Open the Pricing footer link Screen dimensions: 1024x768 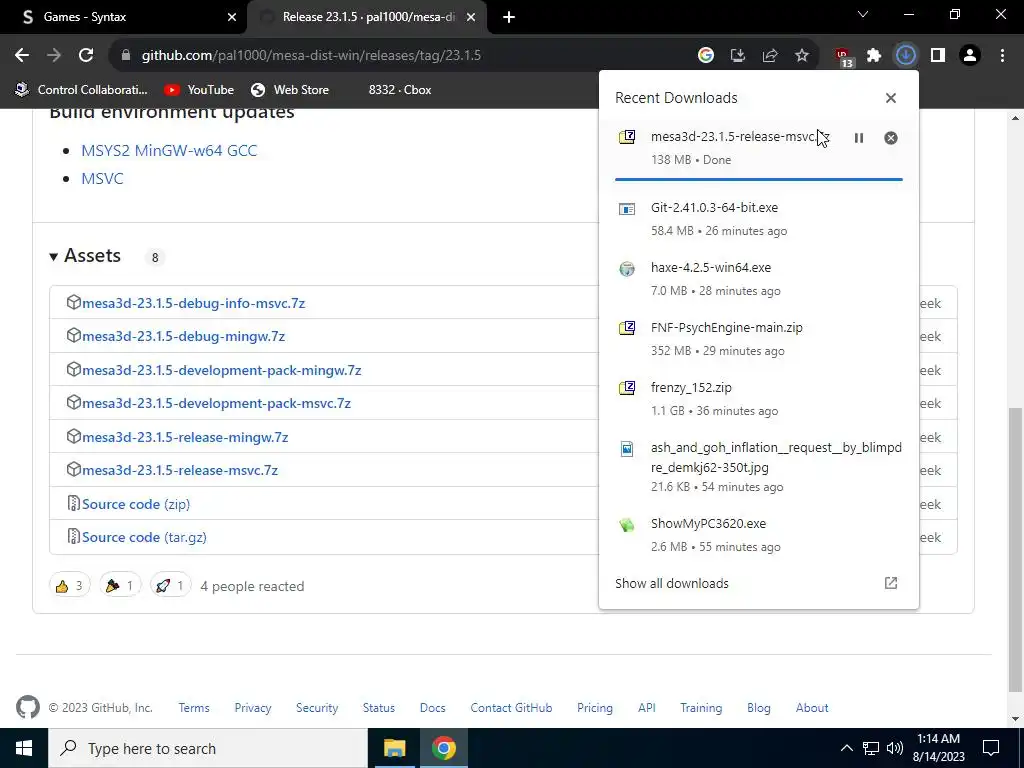point(595,708)
